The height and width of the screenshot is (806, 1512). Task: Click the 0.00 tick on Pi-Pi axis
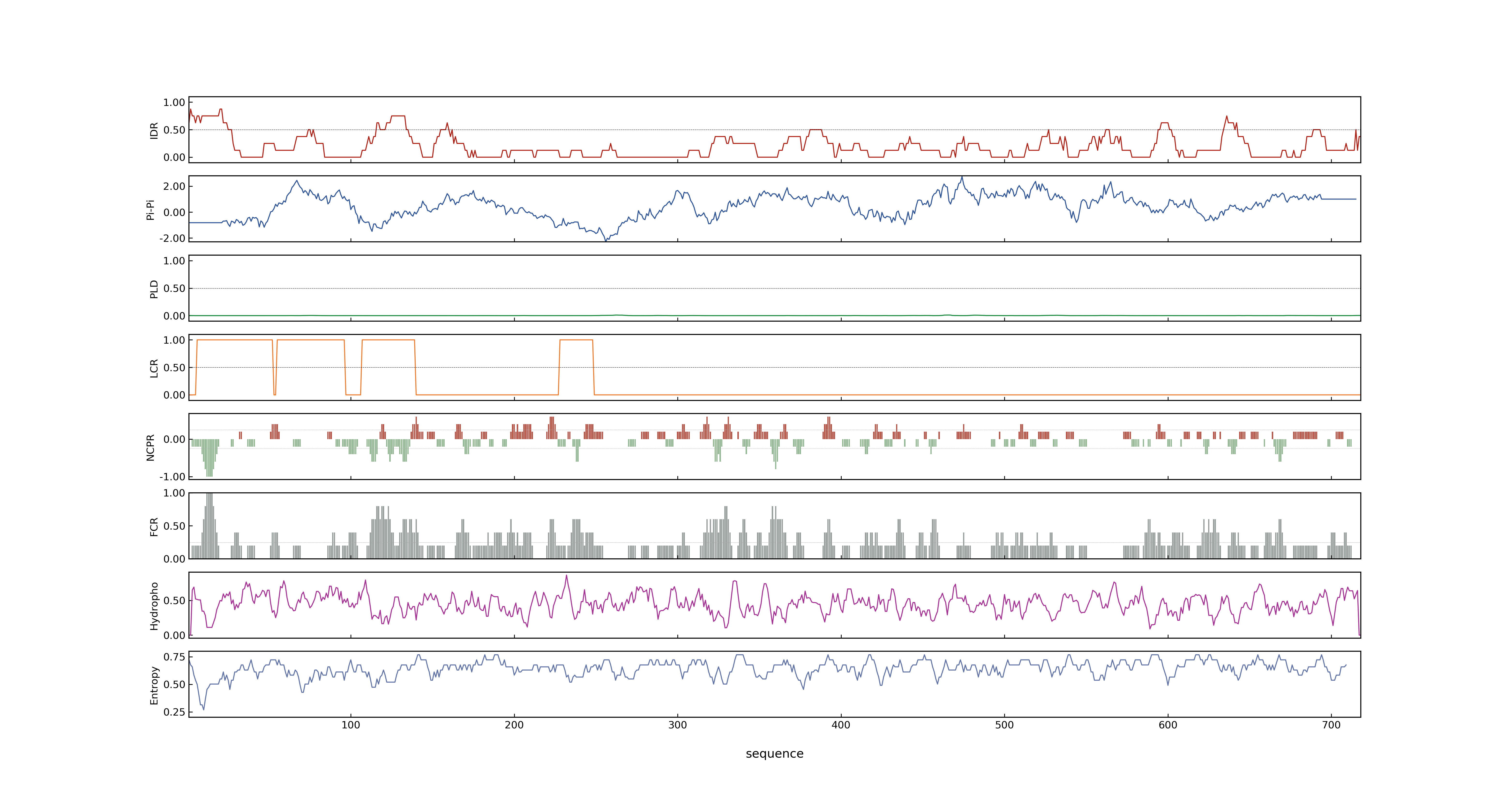(174, 212)
